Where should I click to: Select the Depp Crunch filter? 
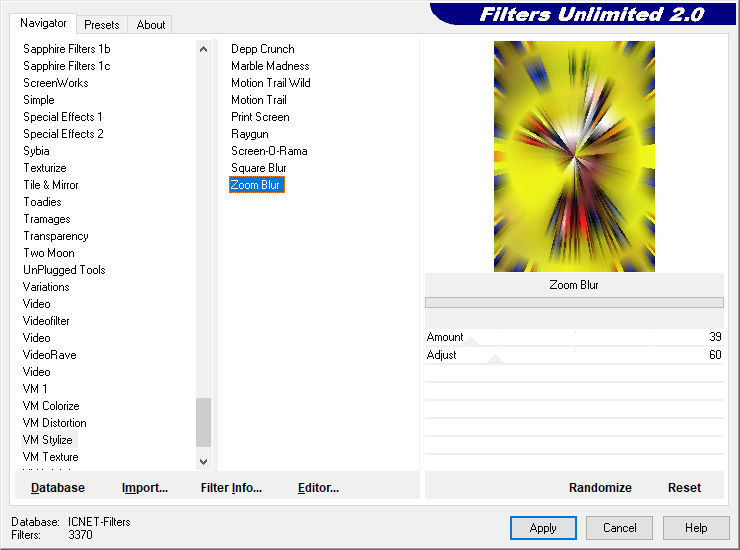point(262,49)
